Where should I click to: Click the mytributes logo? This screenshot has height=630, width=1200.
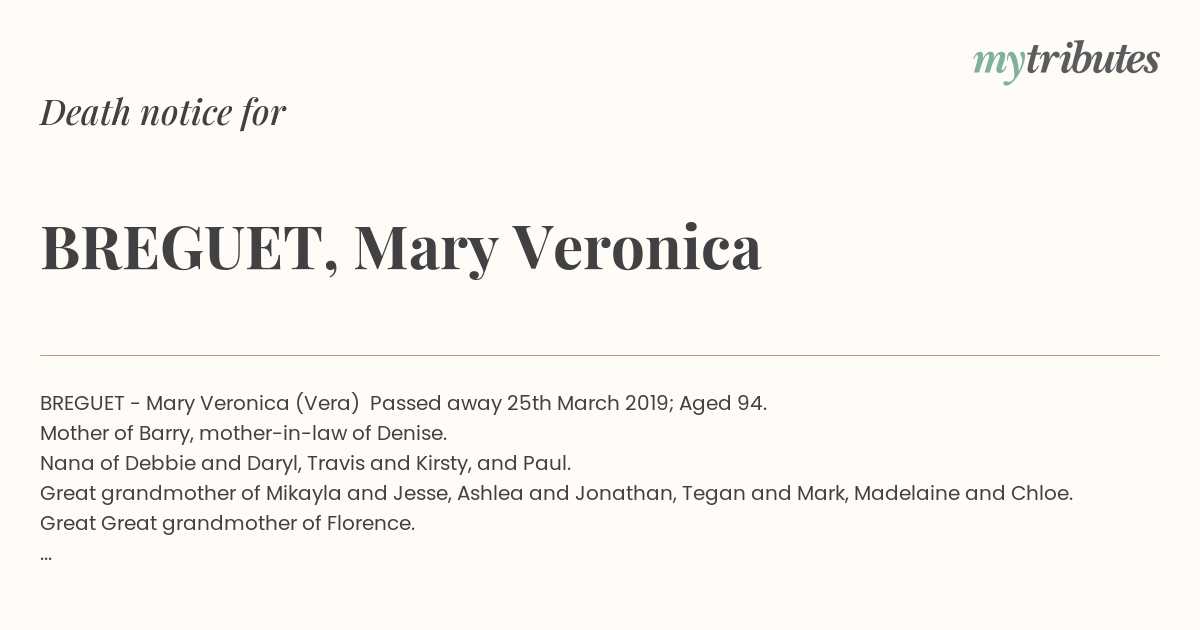[x=1066, y=60]
